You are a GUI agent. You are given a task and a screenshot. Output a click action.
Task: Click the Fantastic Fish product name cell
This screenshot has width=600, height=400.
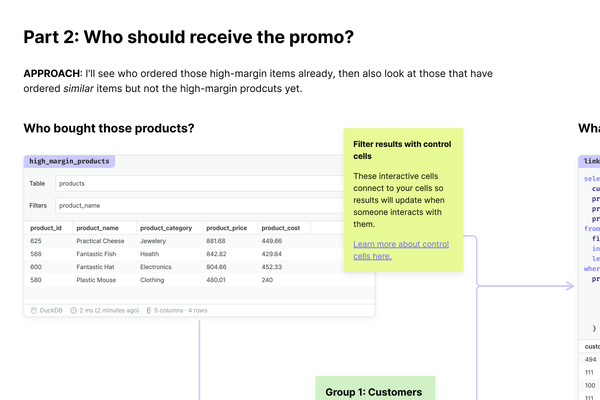pyautogui.click(x=99, y=254)
